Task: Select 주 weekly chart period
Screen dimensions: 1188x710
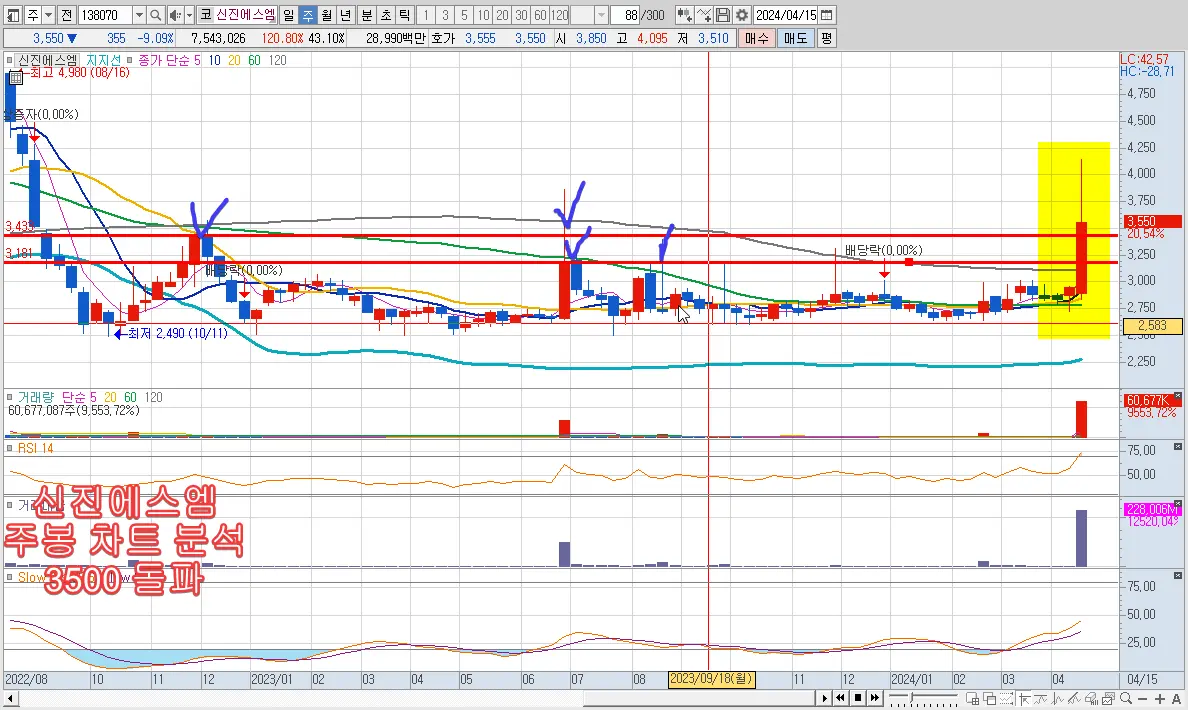Action: (x=308, y=15)
